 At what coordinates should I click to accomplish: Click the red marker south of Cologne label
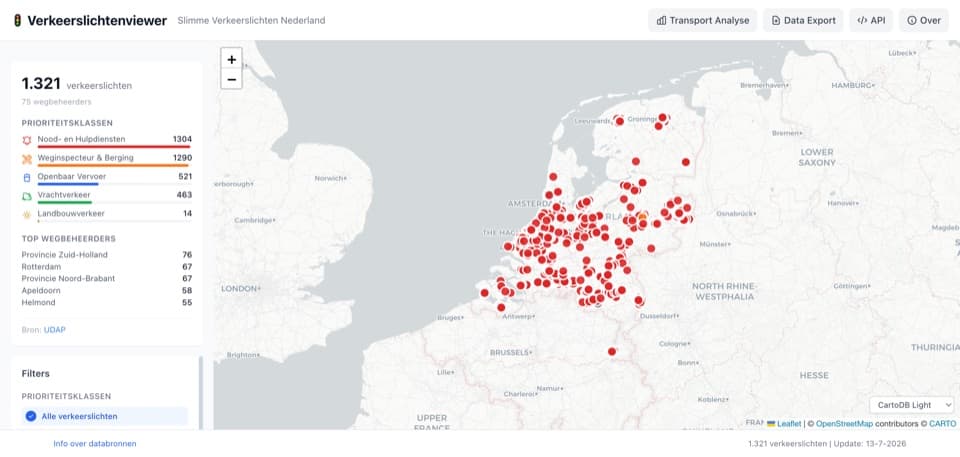coord(612,351)
